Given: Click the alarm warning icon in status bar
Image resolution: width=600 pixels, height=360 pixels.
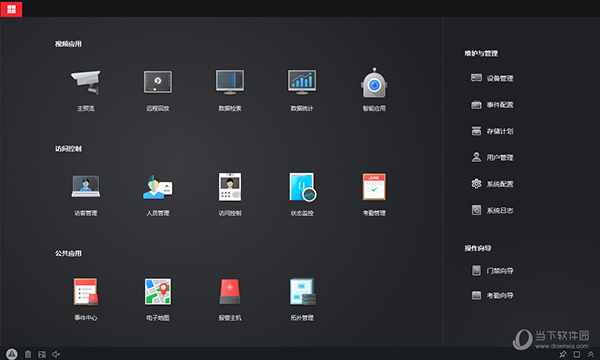Looking at the screenshot, I should point(11,354).
